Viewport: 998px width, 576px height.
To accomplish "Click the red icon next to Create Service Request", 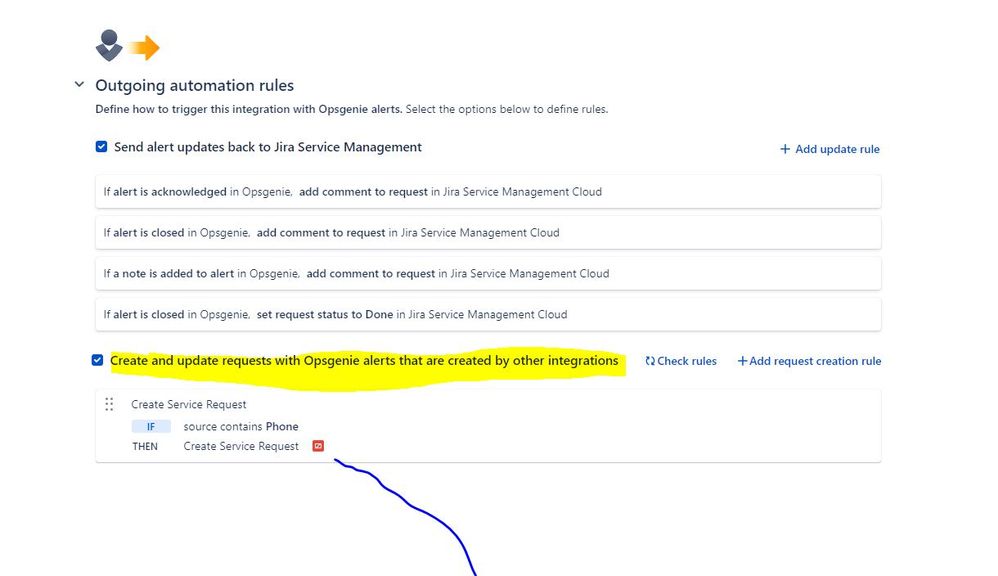I will pos(318,446).
